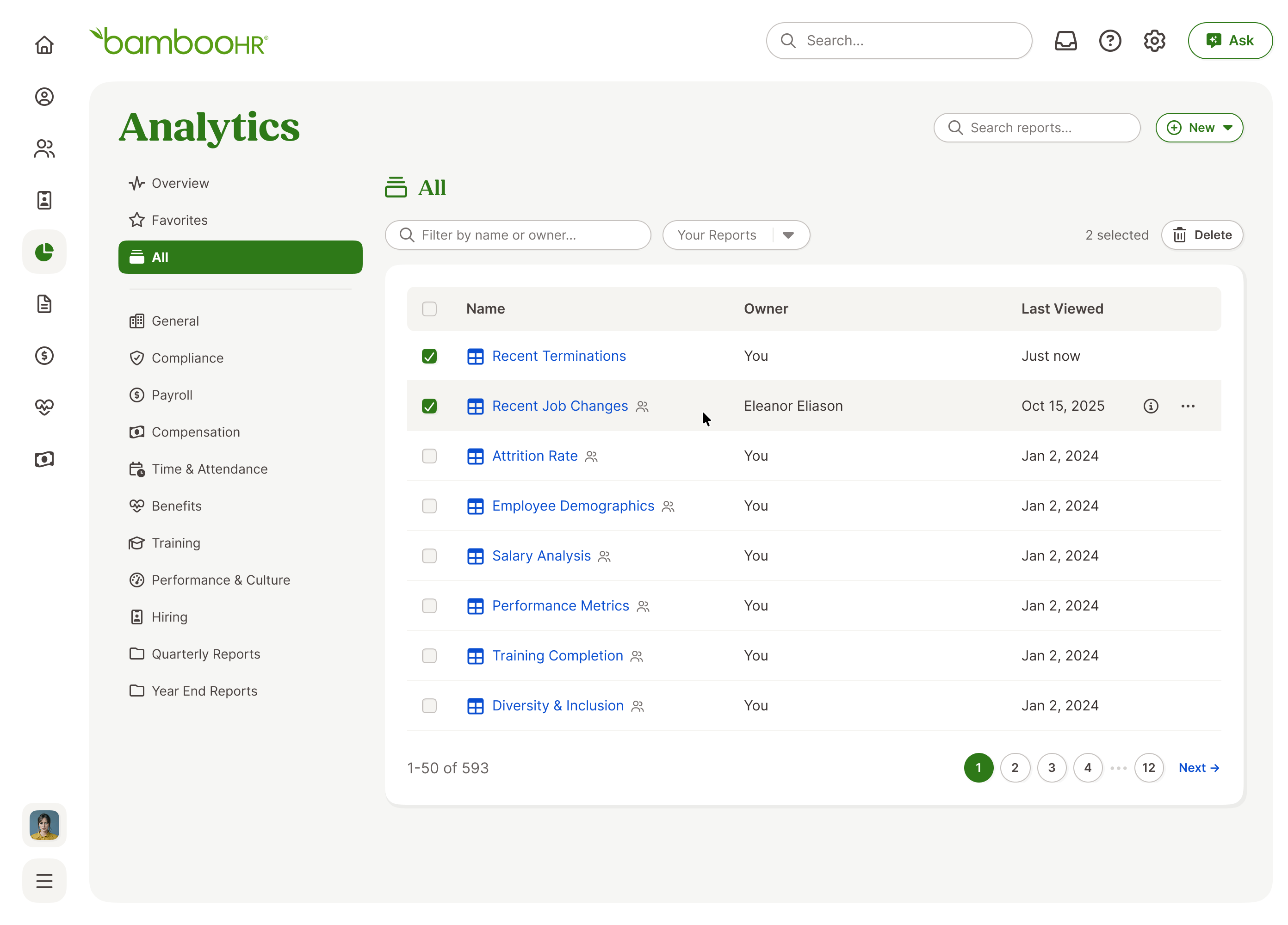Select All in Analytics menu
The image size is (1288, 925).
click(240, 257)
